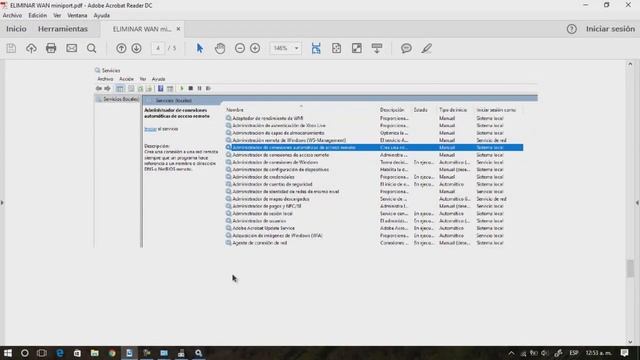Click the page number field
The width and height of the screenshot is (640, 360).
(x=158, y=48)
